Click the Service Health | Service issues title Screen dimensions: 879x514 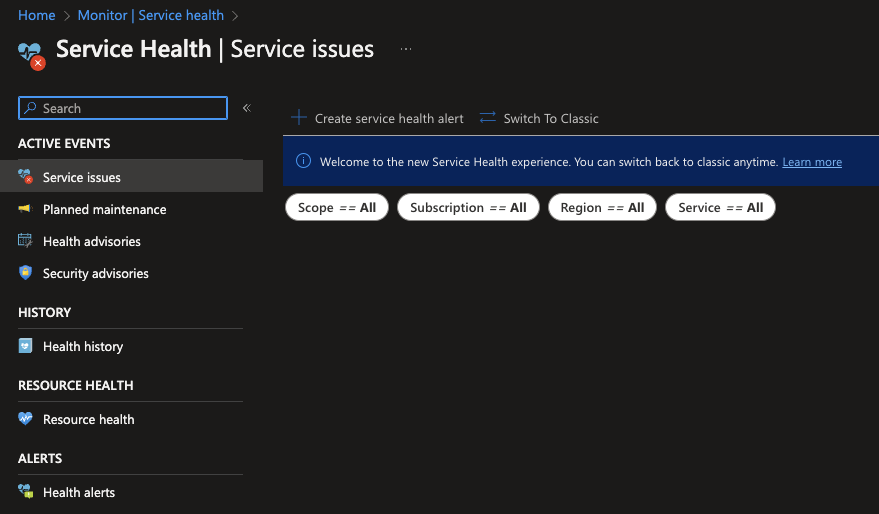point(215,49)
